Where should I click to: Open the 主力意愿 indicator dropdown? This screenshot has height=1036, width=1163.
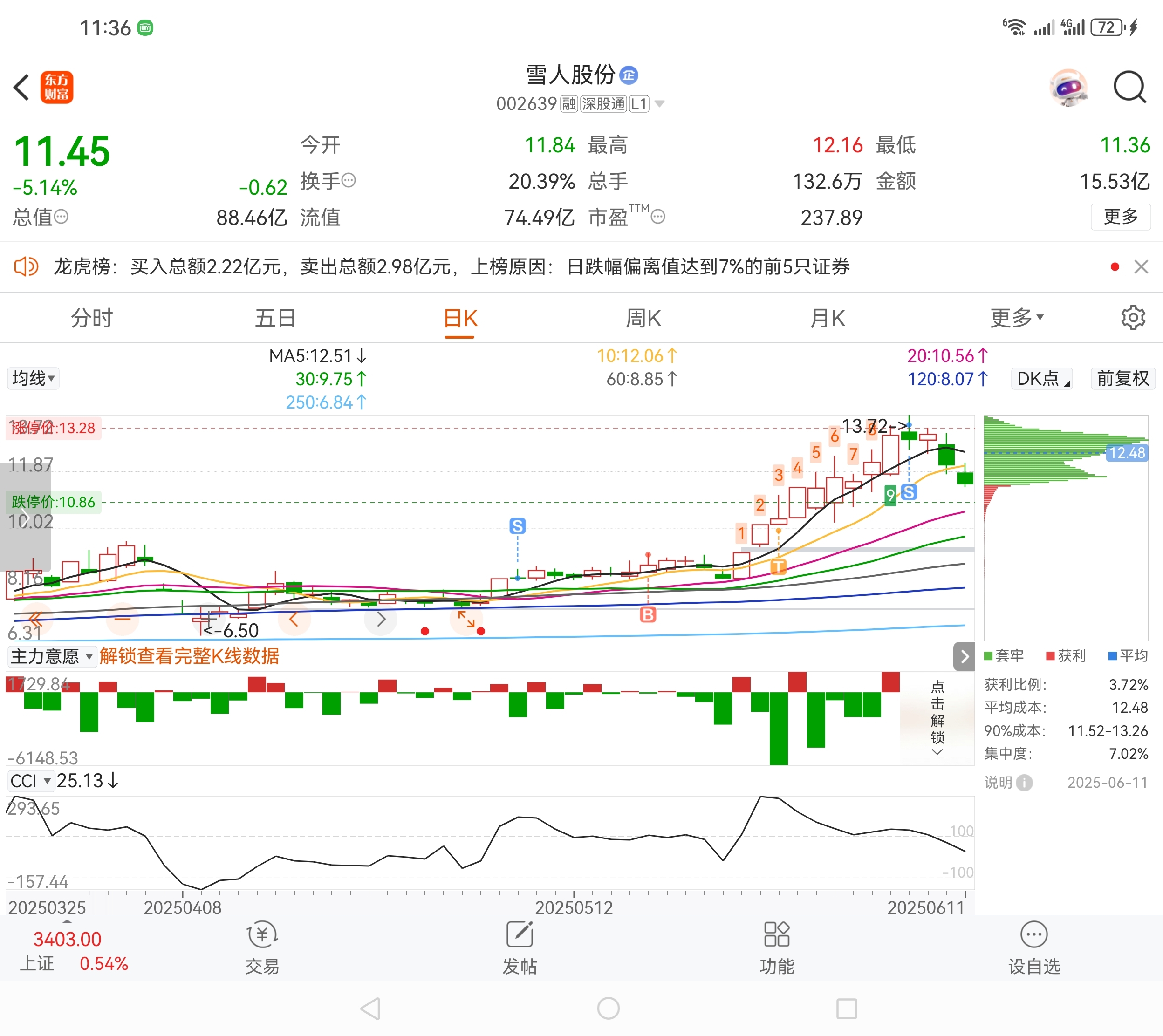(x=51, y=656)
